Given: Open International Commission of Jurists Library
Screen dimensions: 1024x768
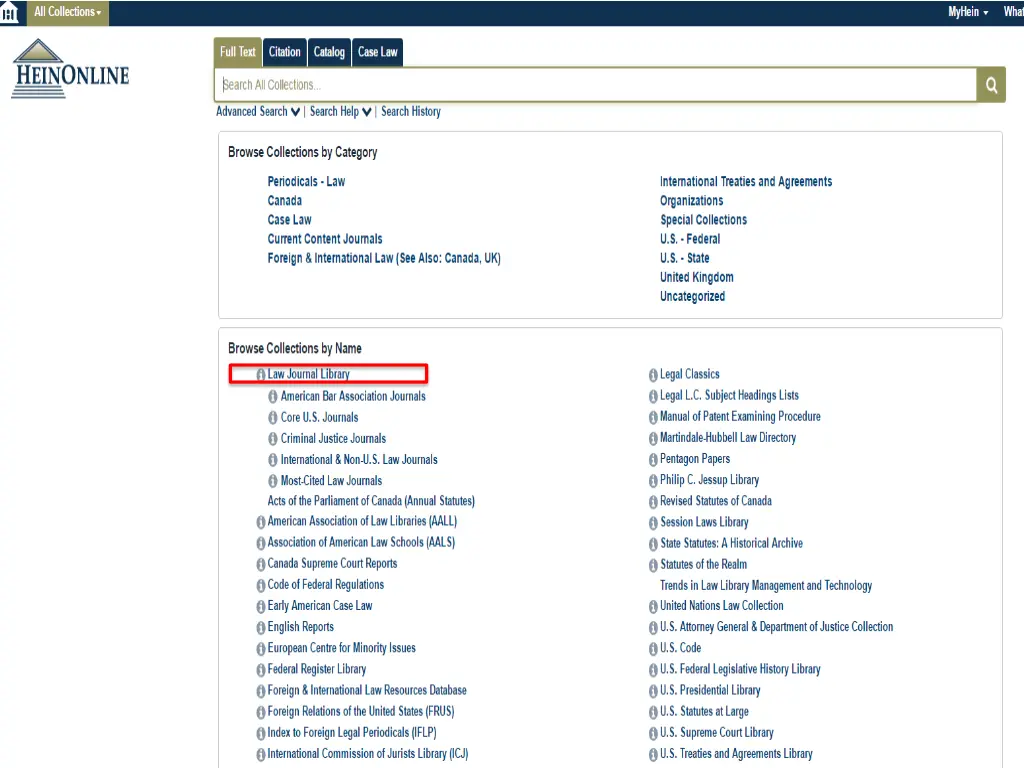Looking at the screenshot, I should [x=368, y=754].
